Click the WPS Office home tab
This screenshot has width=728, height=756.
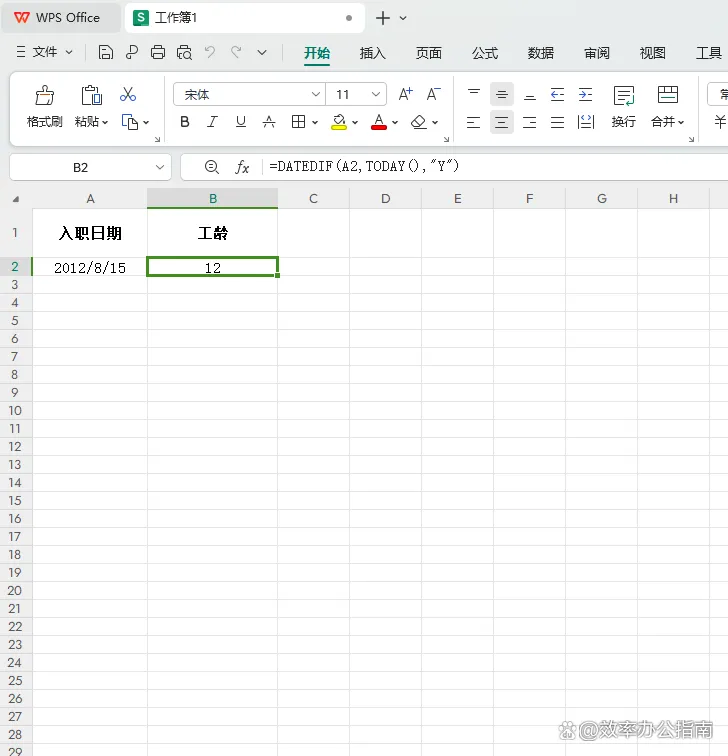pos(61,18)
